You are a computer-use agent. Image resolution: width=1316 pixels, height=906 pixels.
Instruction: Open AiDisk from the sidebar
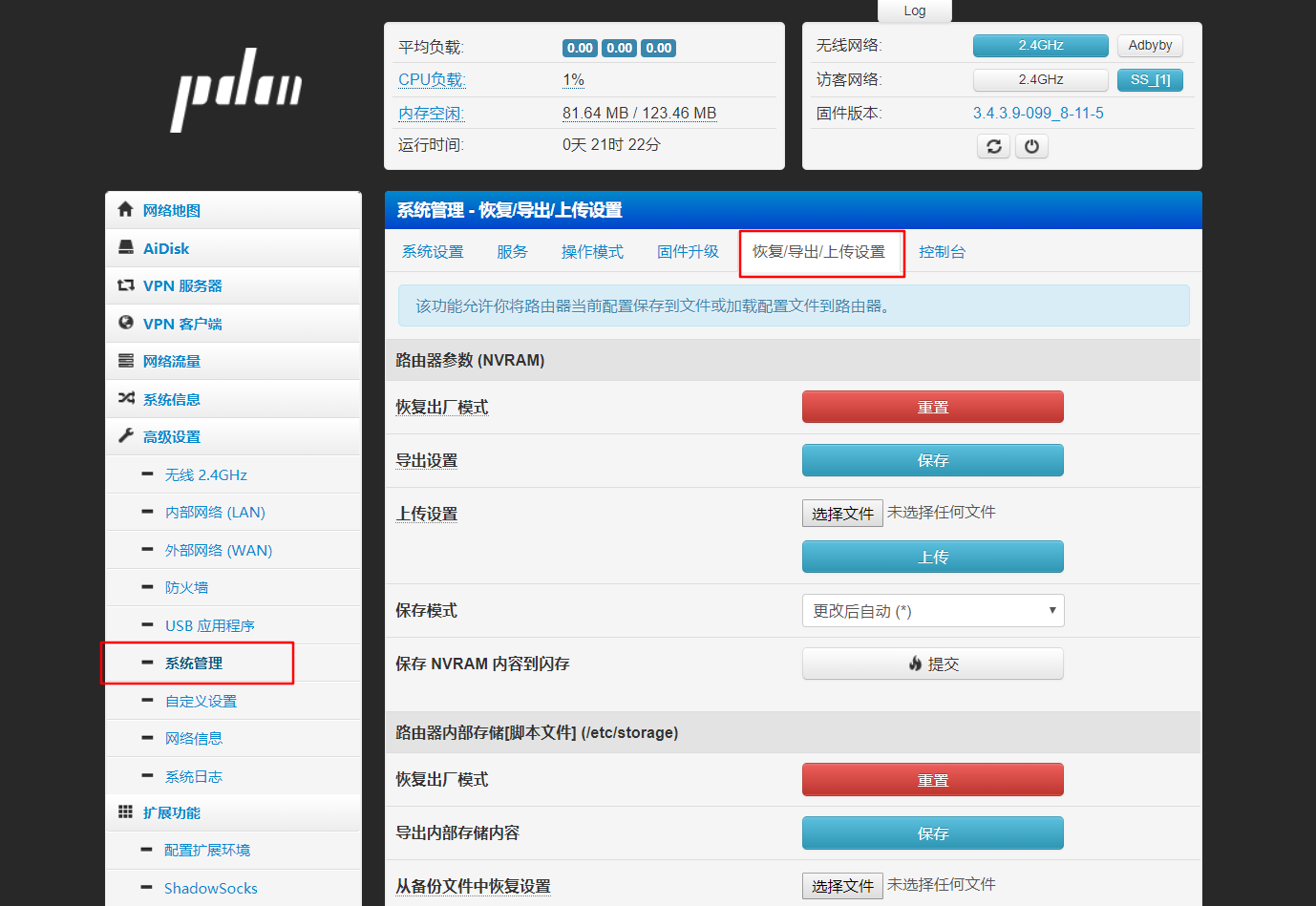tap(166, 248)
